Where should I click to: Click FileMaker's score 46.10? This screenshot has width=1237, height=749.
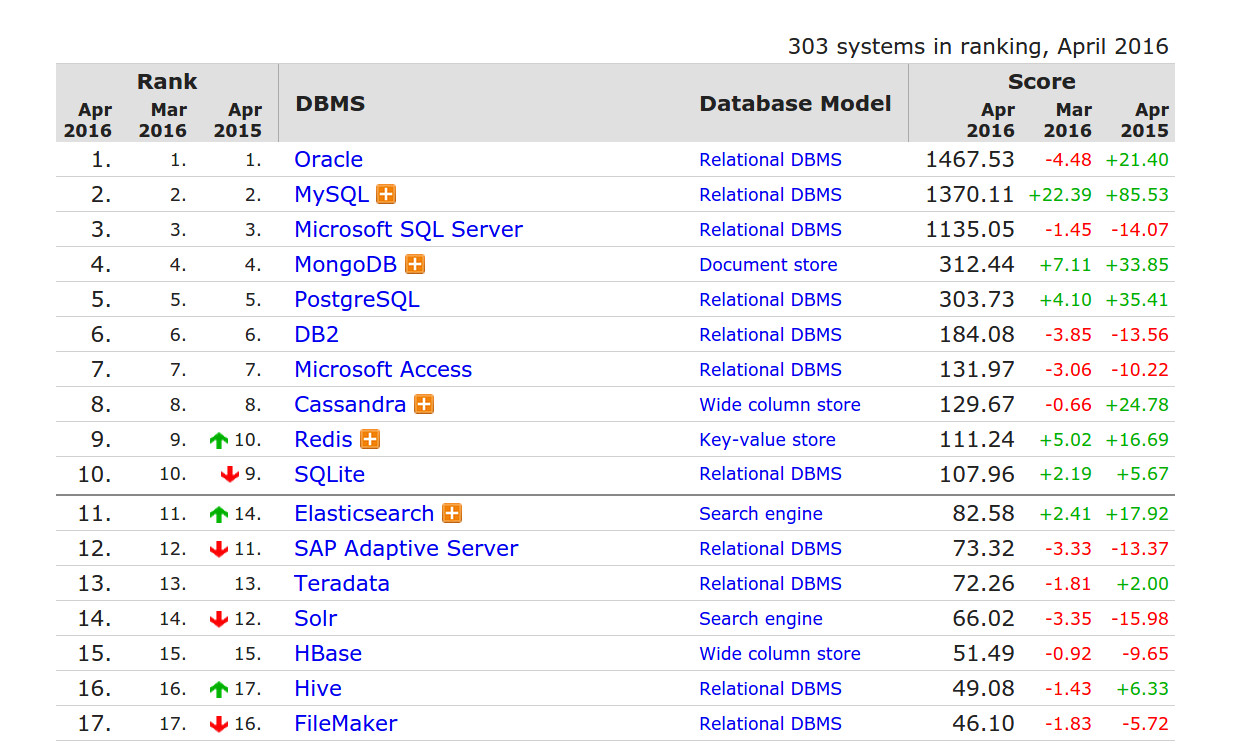point(984,724)
